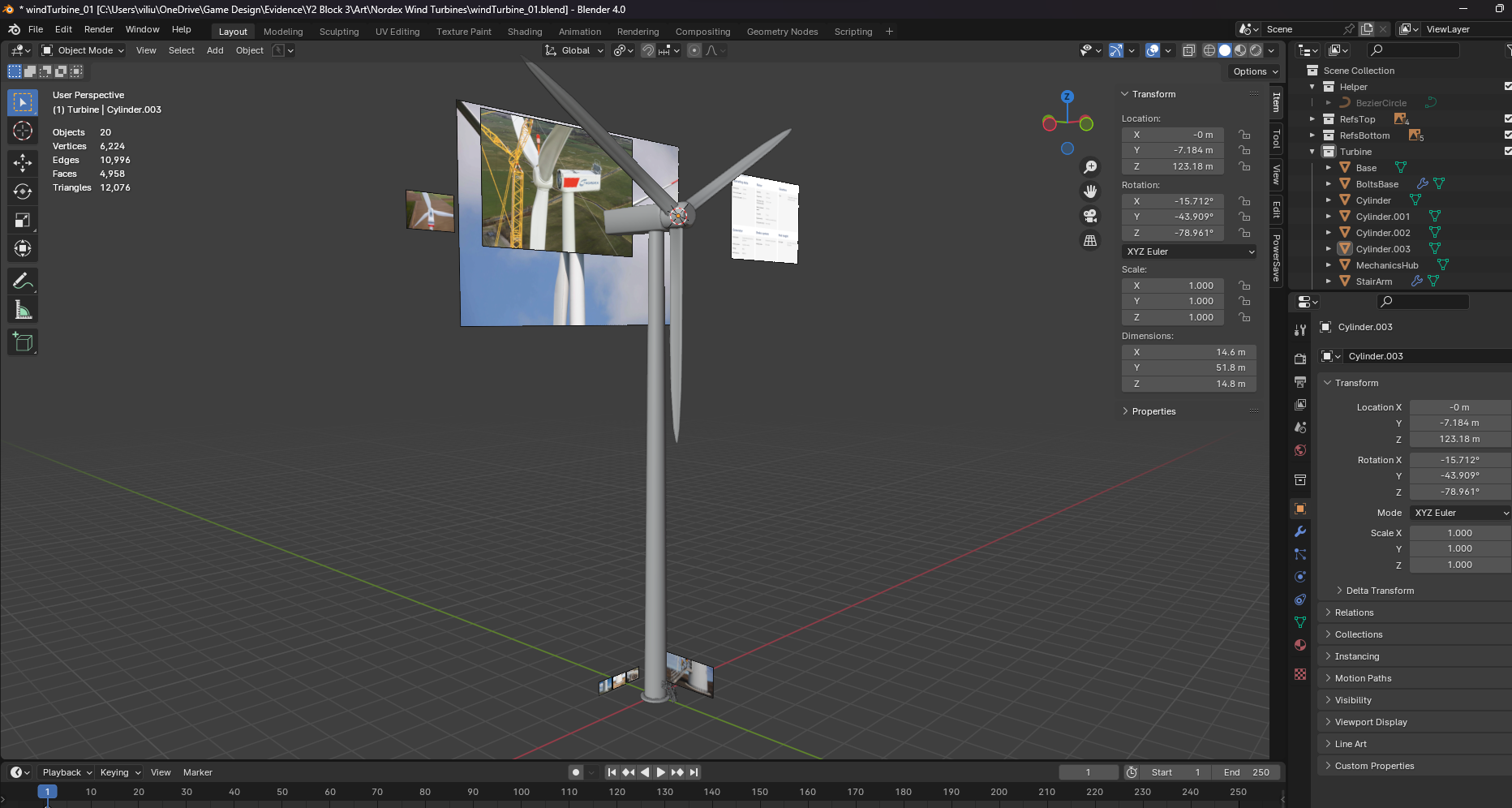Screen dimensions: 1512x808
Task: Open the XYZ Euler rotation mode dropdown
Action: point(1189,251)
